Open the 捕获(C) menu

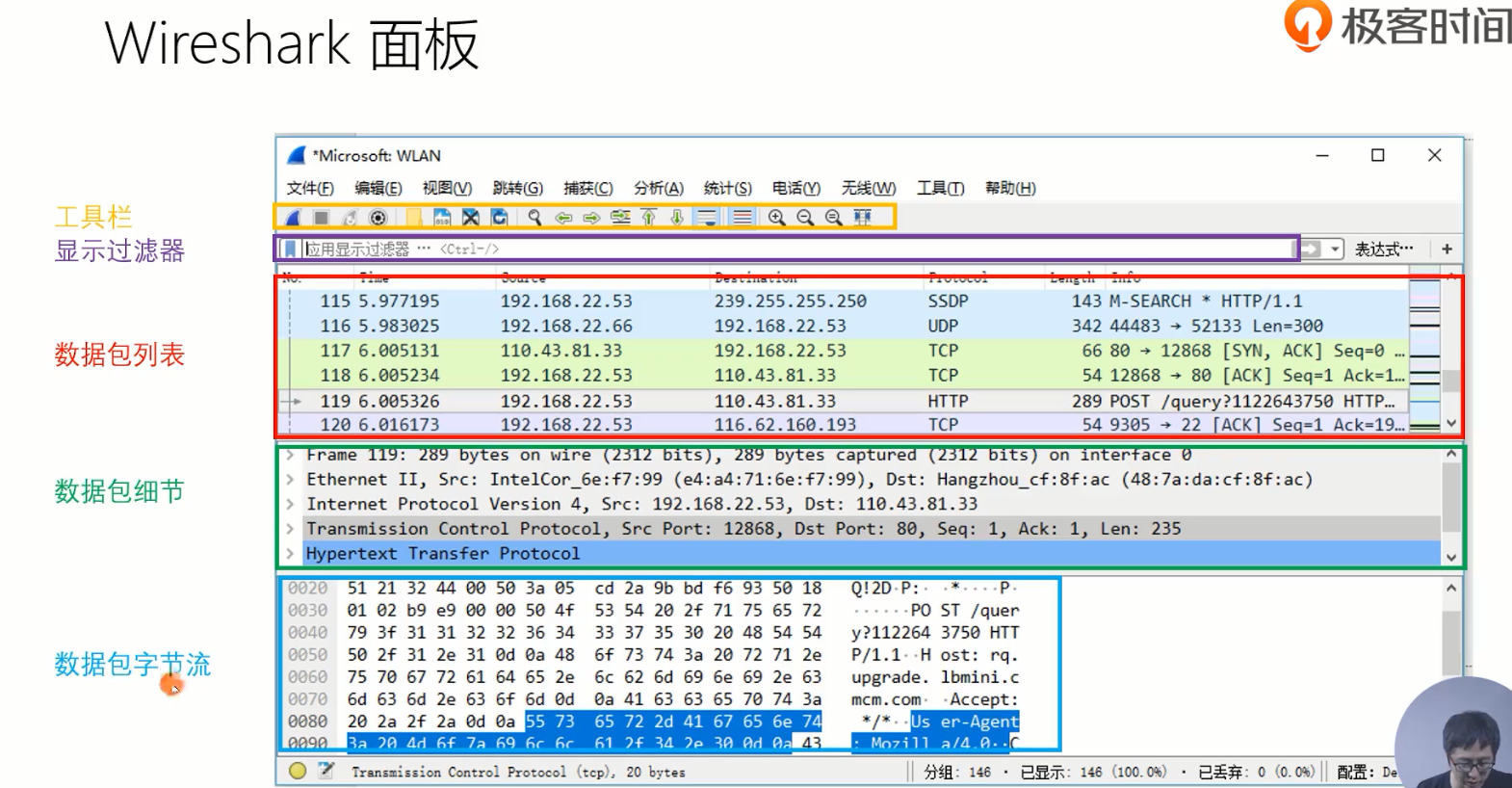point(588,188)
